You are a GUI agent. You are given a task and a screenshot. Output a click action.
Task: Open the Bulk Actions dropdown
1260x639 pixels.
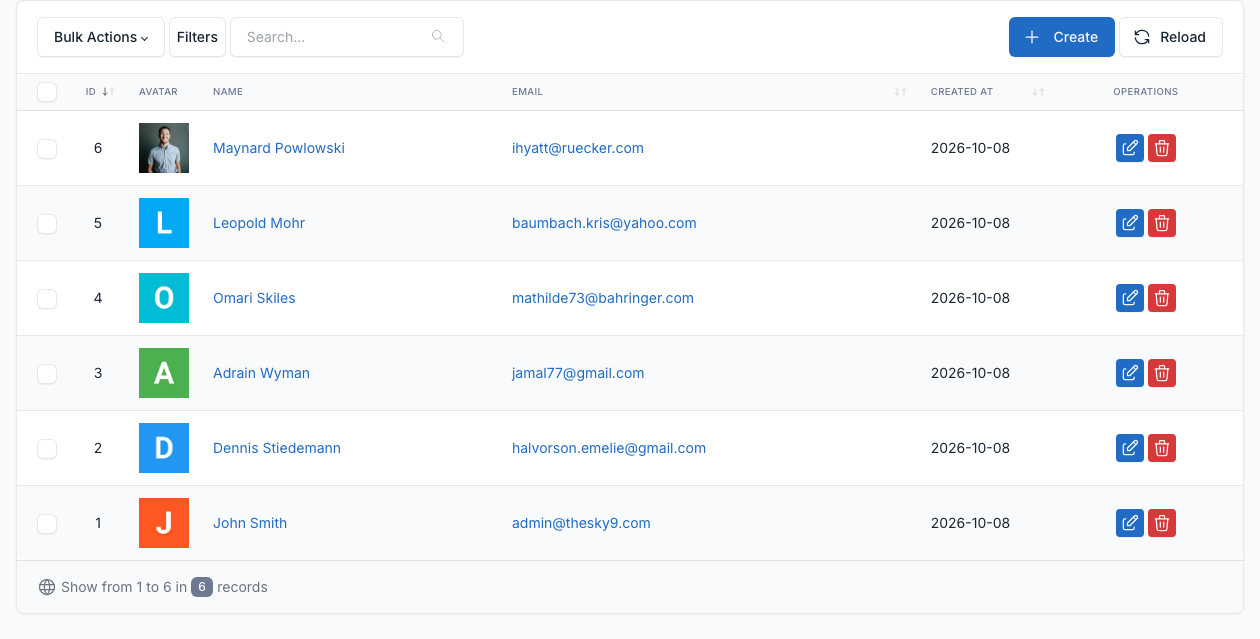[101, 37]
